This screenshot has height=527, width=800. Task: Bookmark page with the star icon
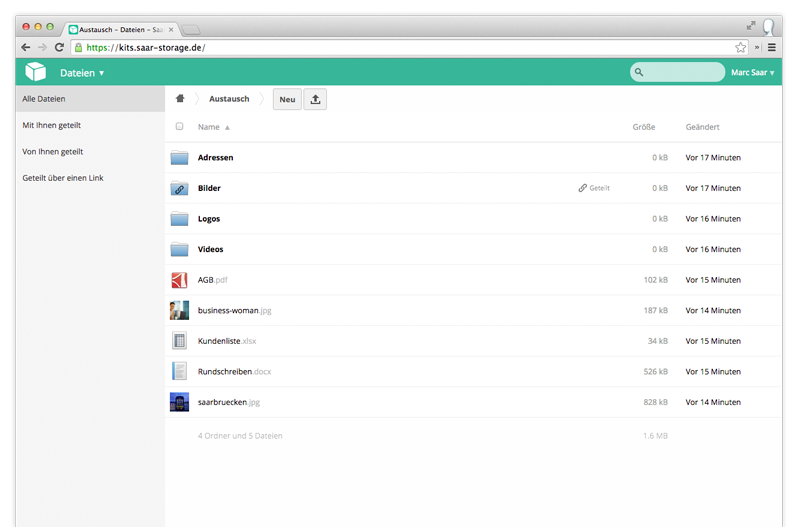[x=740, y=47]
